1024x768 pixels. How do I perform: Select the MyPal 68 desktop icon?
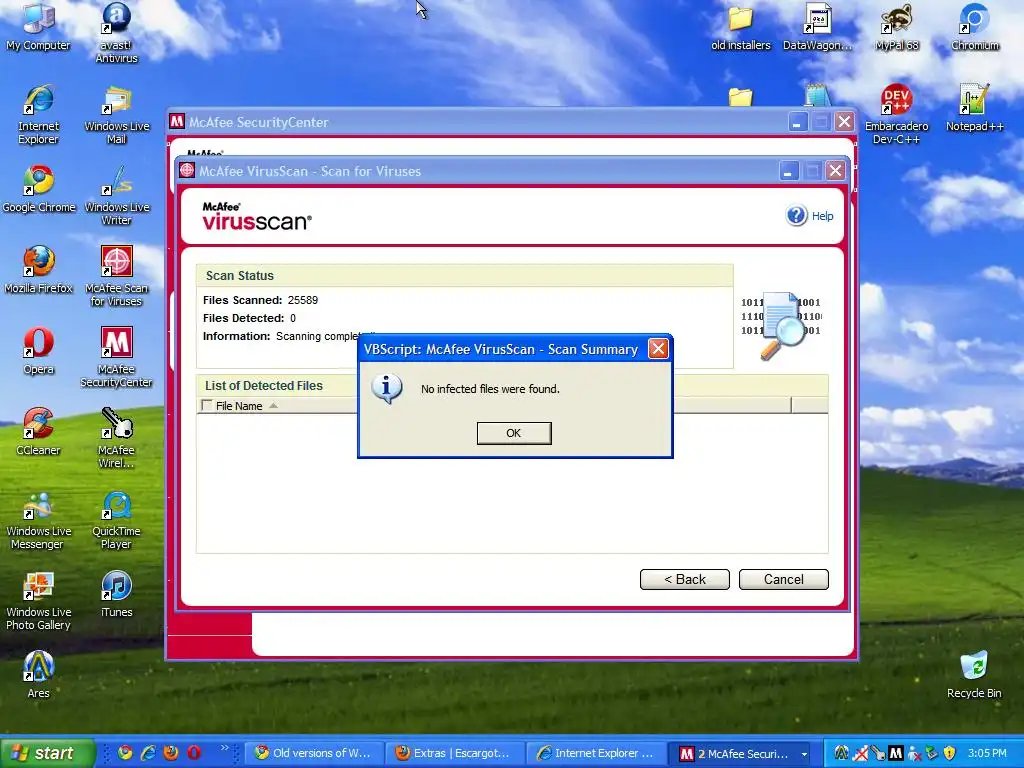click(x=897, y=27)
